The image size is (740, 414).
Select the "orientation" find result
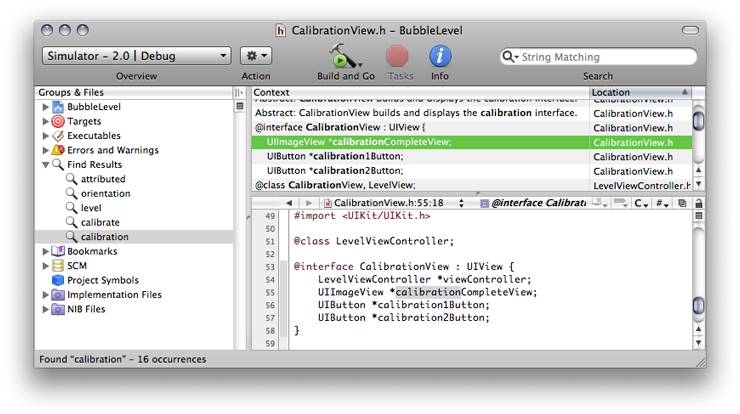click(x=105, y=193)
